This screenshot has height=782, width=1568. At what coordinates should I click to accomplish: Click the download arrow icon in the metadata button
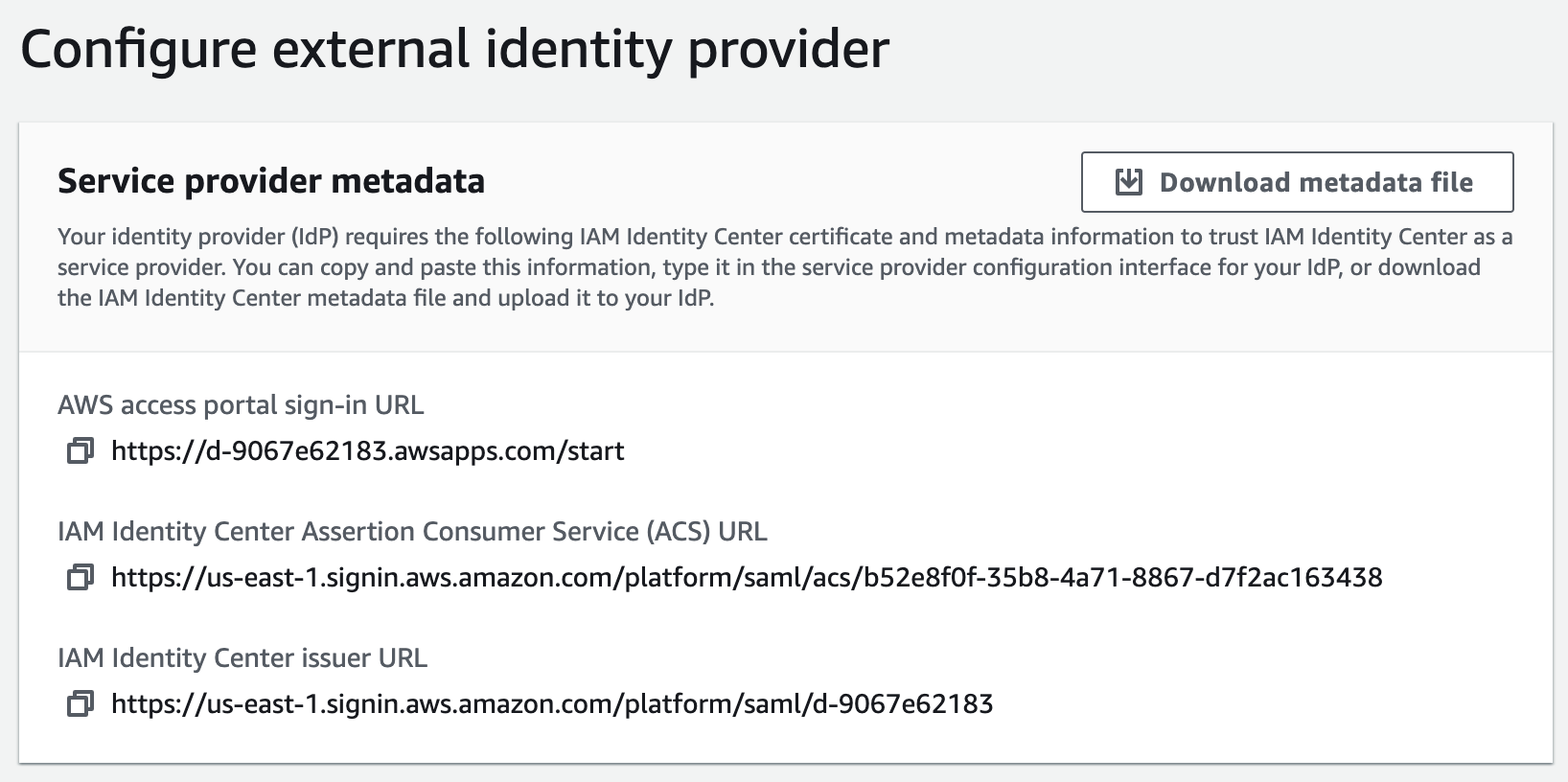pyautogui.click(x=1128, y=181)
